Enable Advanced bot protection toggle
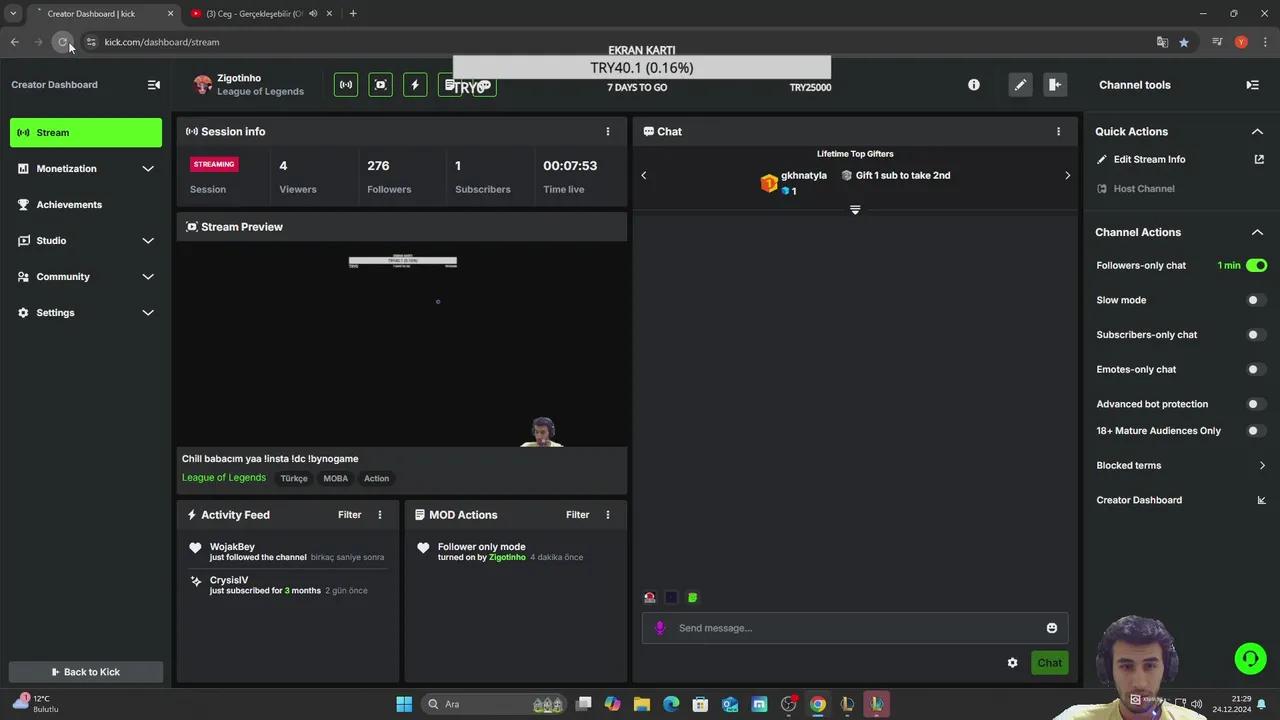The width and height of the screenshot is (1280, 720). coord(1257,404)
